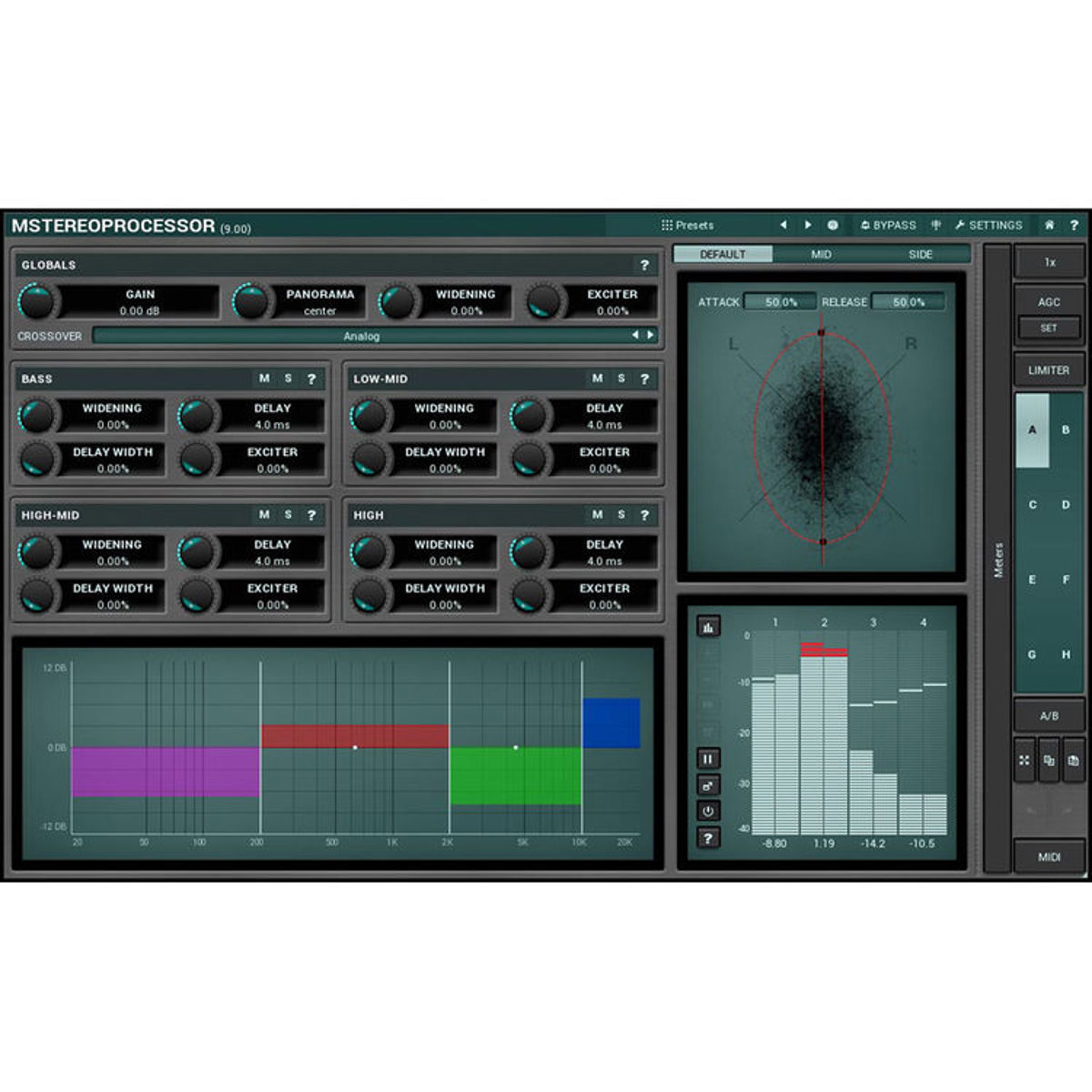
Task: Load the next preset arrow
Action: [807, 225]
